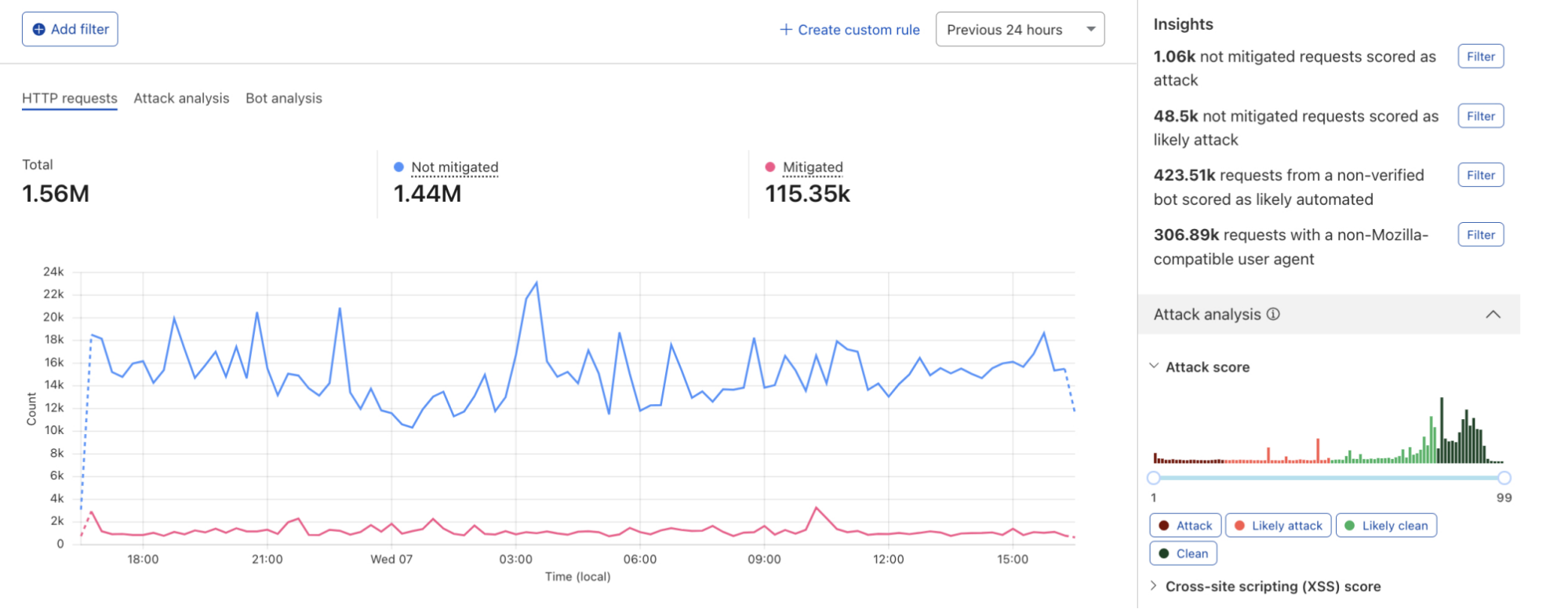Filter by 1.06k not mitigated attack requests

tap(1481, 57)
